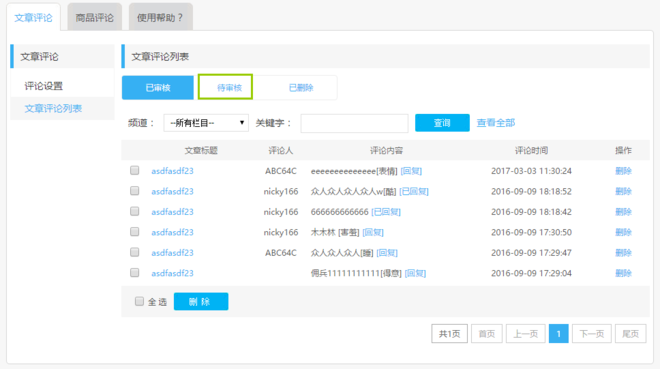Click commenter ABC64C in the 11:30:24 row
The image size is (660, 369).
[x=281, y=171]
